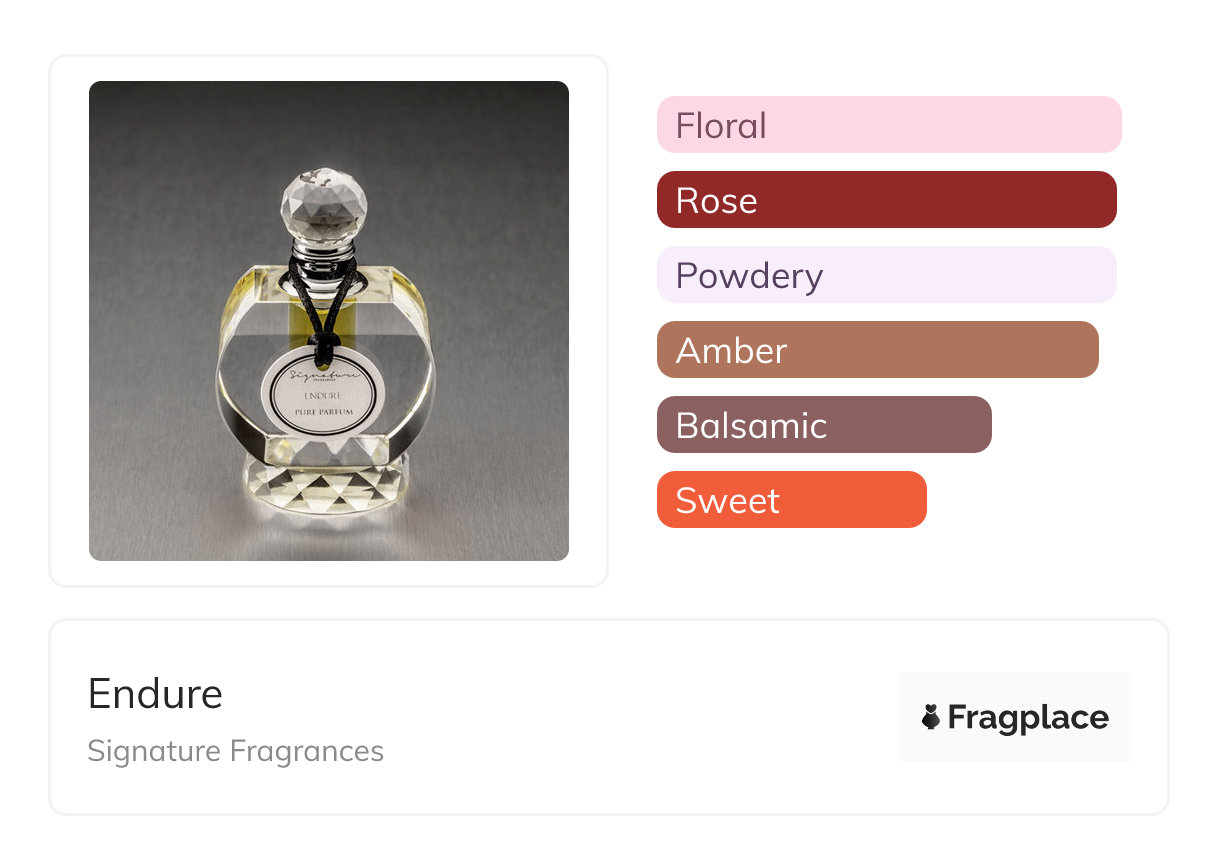Click the Balsamic accord bar
1218x864 pixels.
823,425
